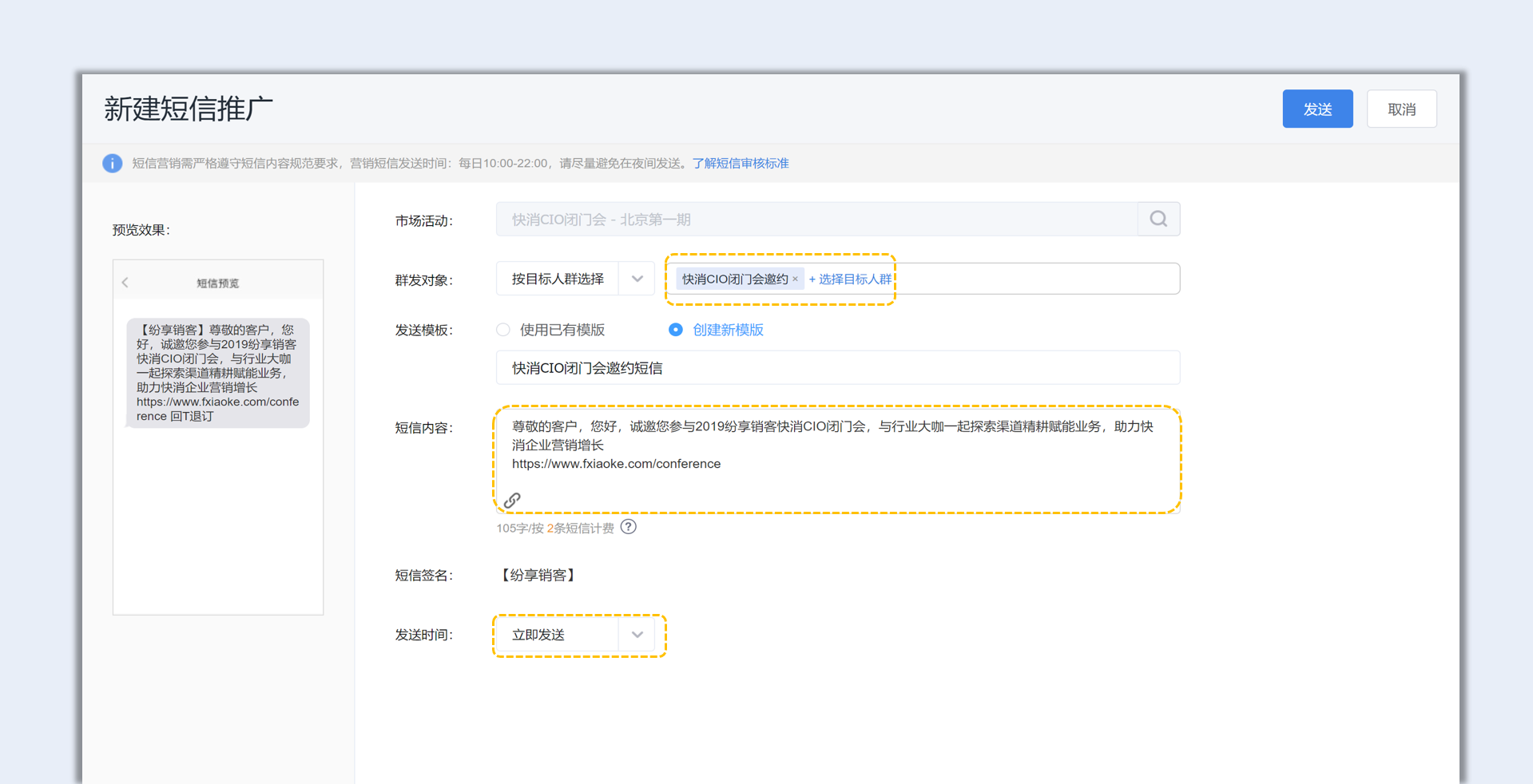The image size is (1533, 784).
Task: Open the 立即发送 send-time dropdown
Action: 575,635
